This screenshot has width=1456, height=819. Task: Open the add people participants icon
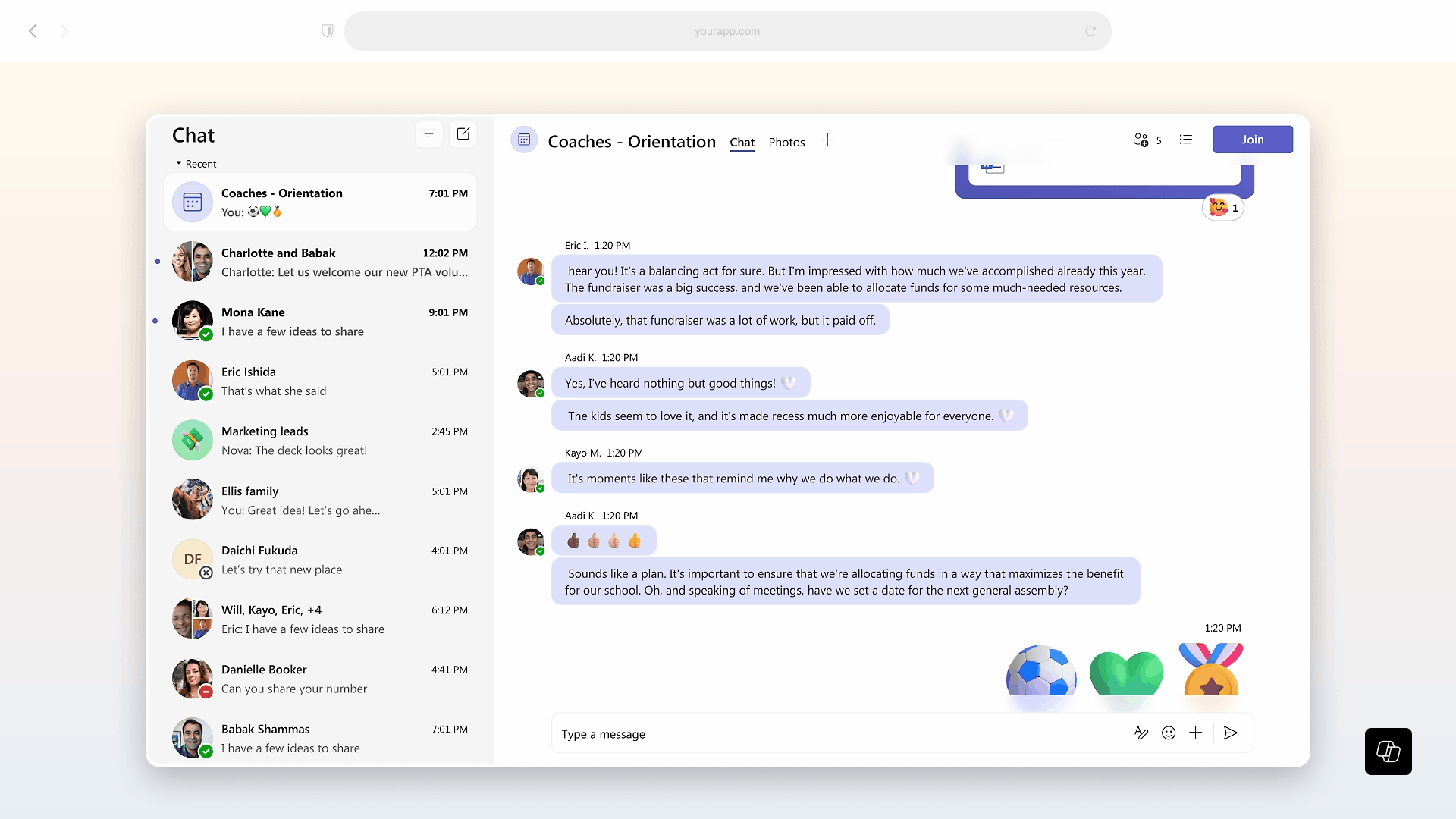tap(1141, 140)
